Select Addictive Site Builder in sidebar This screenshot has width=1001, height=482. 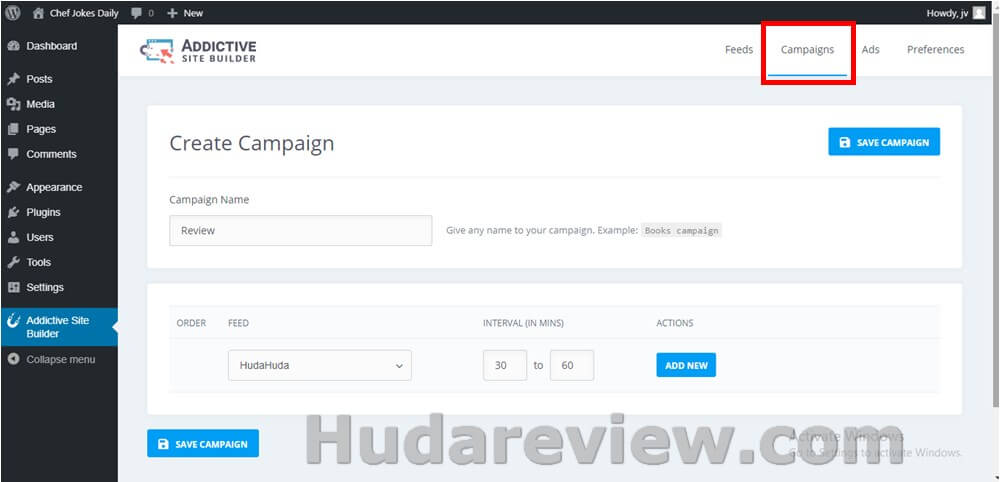click(x=59, y=327)
